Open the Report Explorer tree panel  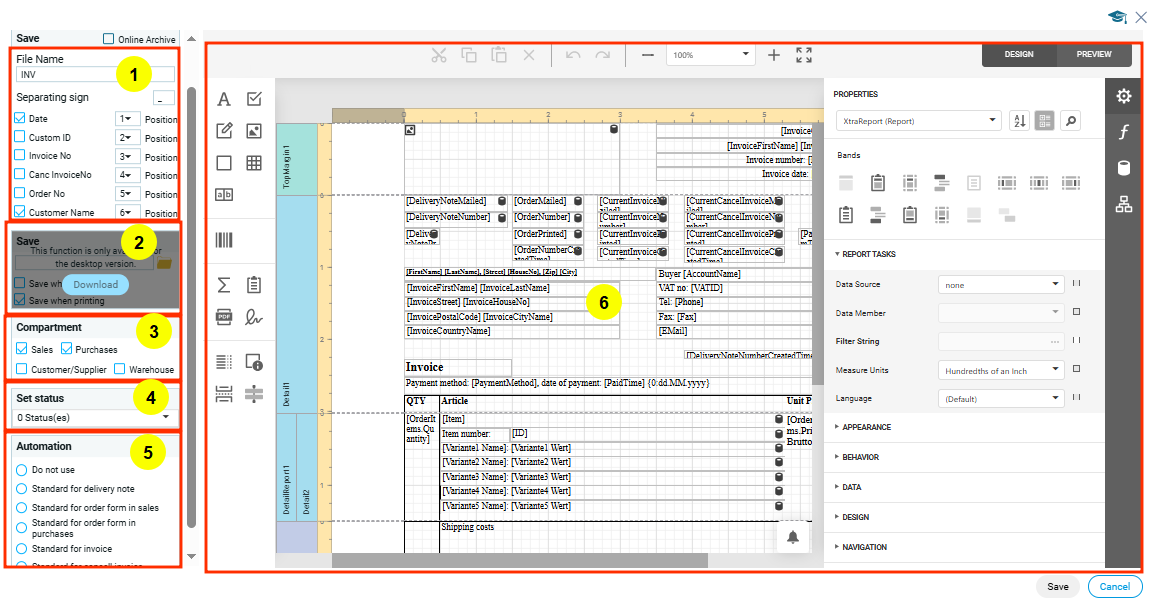(x=1124, y=205)
